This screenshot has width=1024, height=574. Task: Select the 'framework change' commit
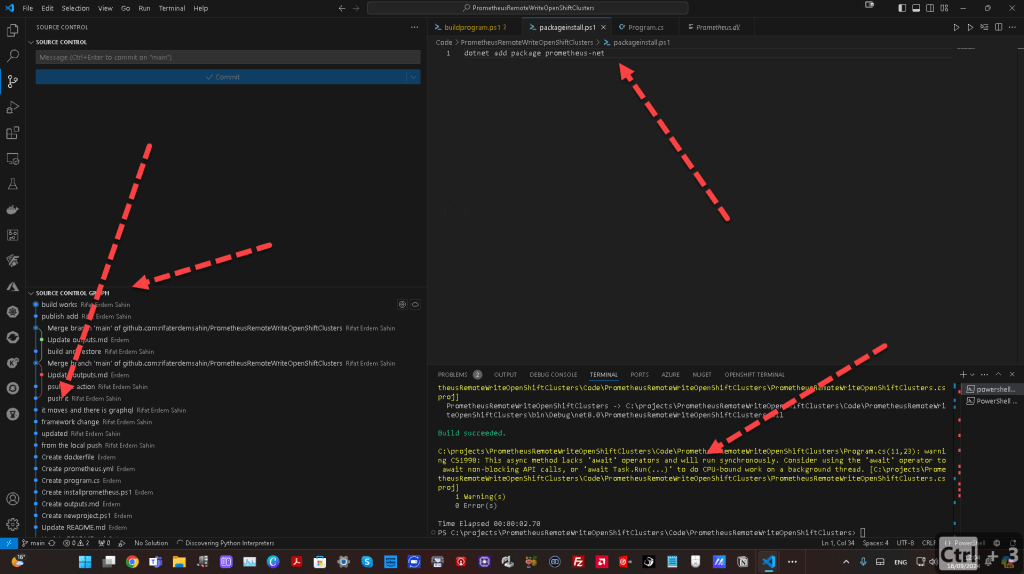[x=70, y=422]
